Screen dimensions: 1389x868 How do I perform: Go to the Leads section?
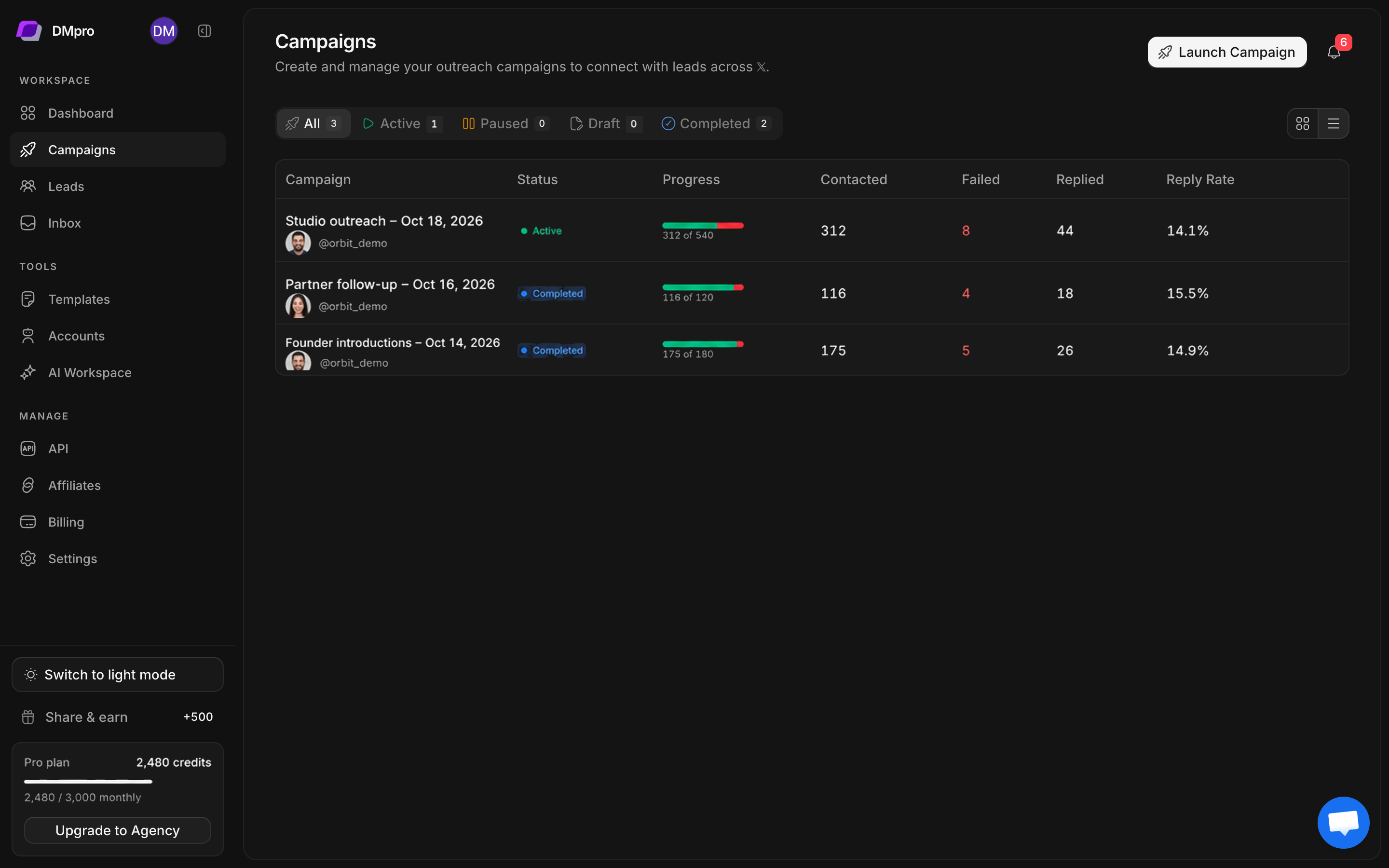pyautogui.click(x=118, y=187)
